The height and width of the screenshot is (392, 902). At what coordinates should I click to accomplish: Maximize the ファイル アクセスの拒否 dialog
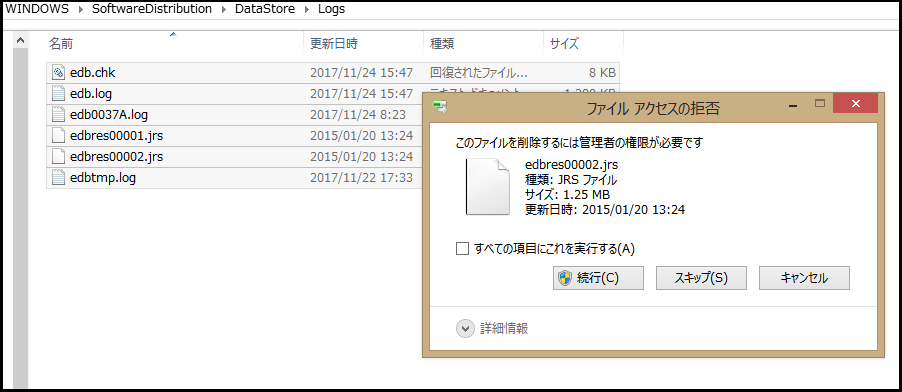tap(820, 104)
